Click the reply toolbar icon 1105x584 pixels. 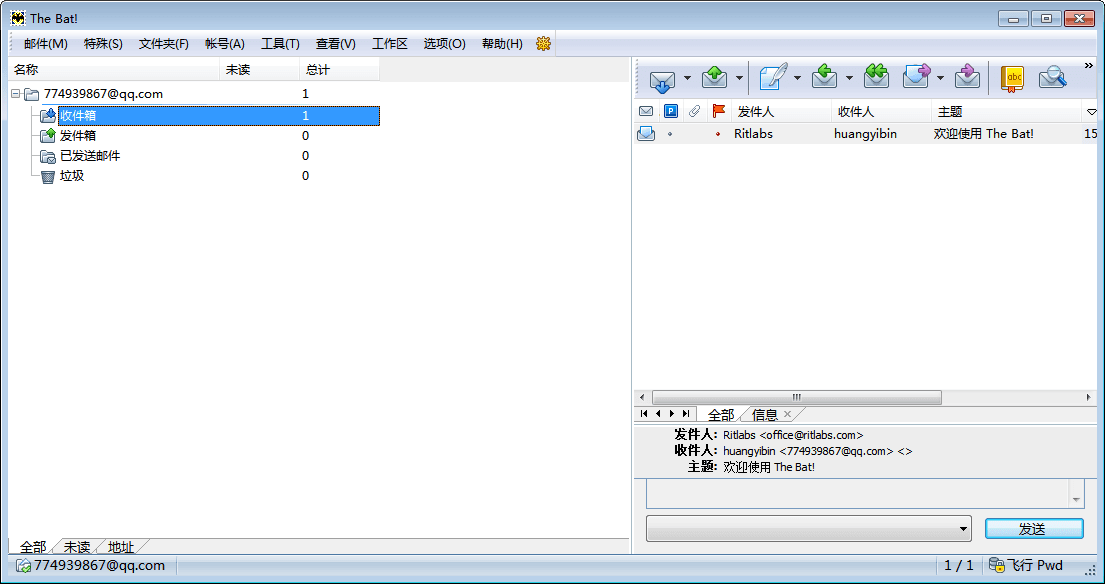pos(824,78)
